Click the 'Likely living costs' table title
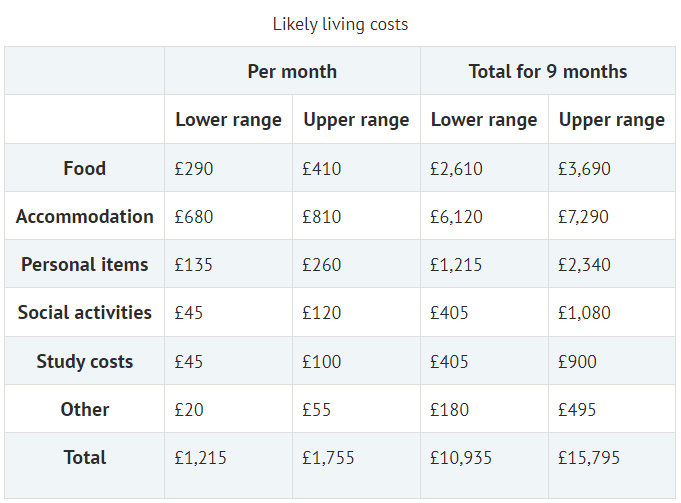The width and height of the screenshot is (681, 503). (340, 24)
